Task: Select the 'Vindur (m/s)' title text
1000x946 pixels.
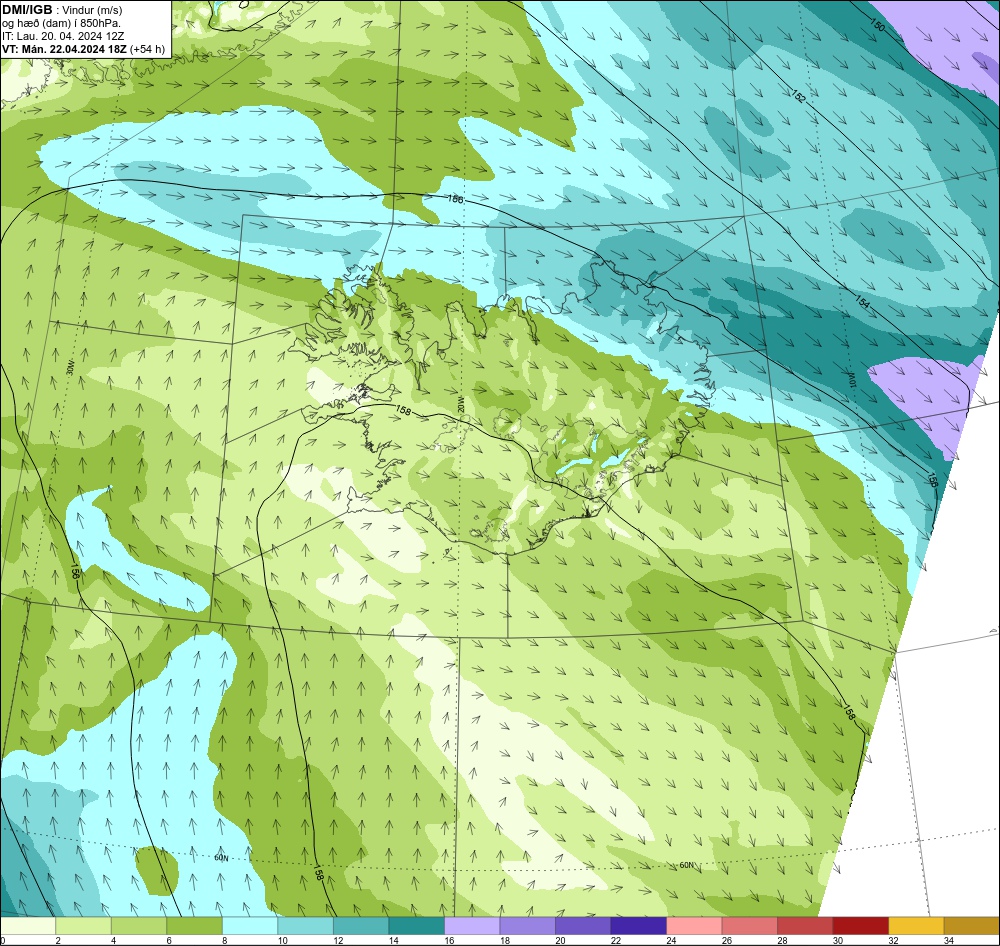Action: (92, 10)
